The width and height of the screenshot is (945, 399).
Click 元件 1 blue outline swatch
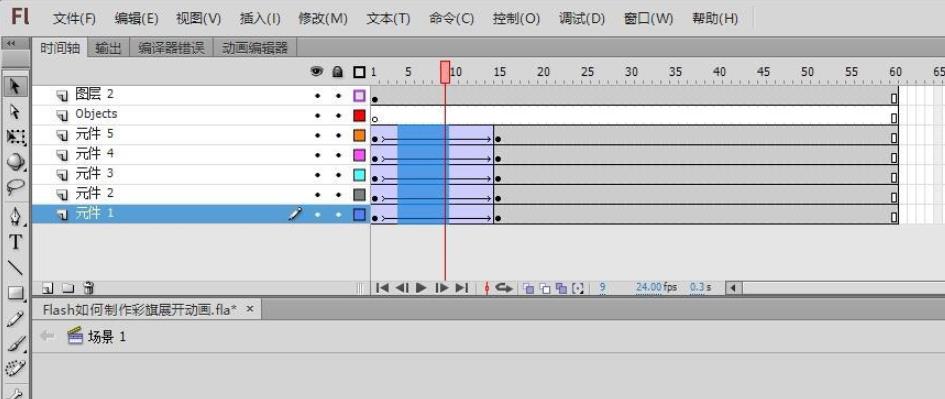pos(359,214)
